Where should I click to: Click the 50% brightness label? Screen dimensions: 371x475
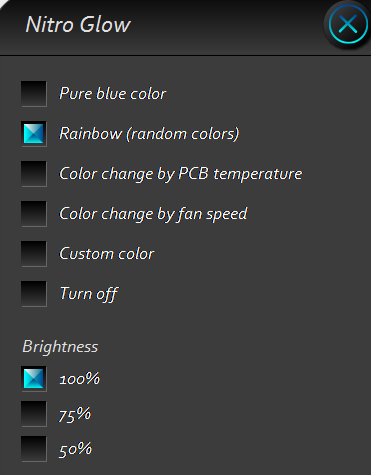coord(75,449)
